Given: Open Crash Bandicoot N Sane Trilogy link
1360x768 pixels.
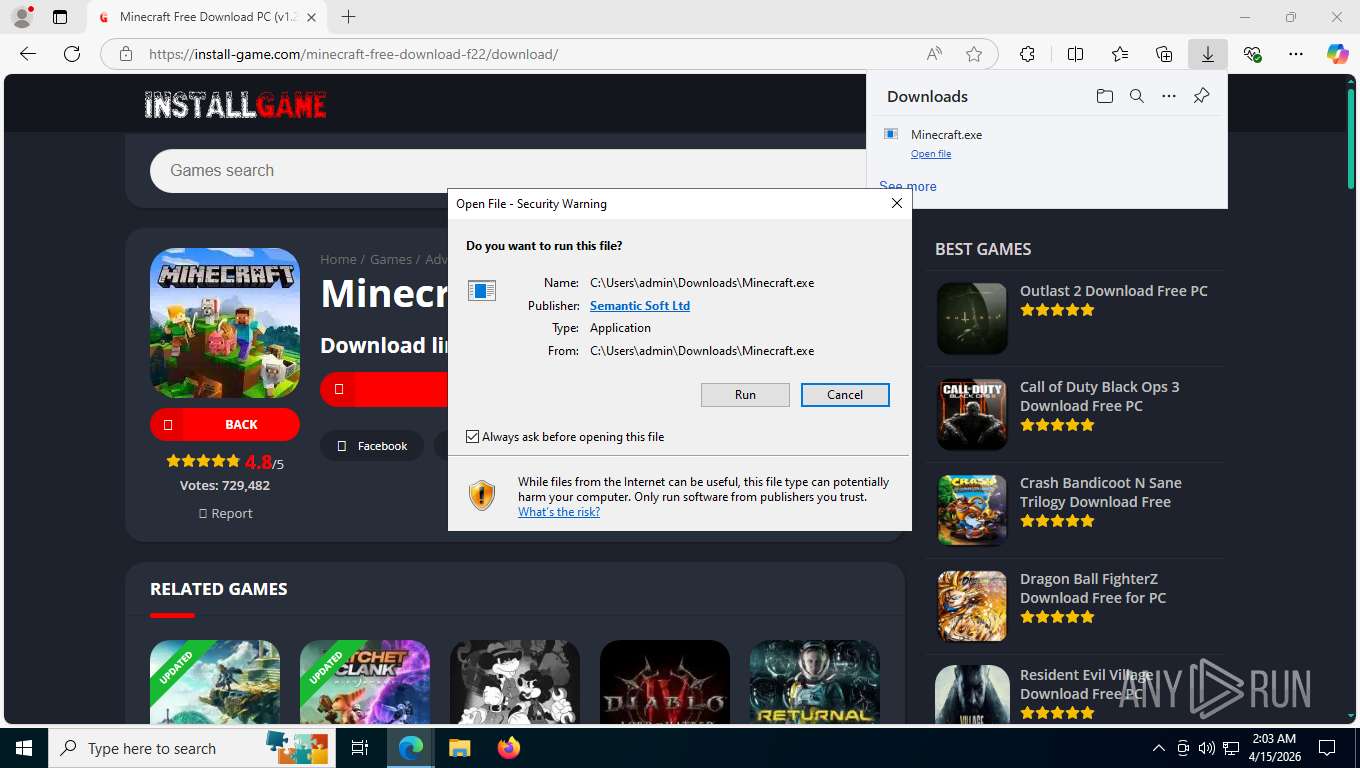Looking at the screenshot, I should pos(1101,492).
